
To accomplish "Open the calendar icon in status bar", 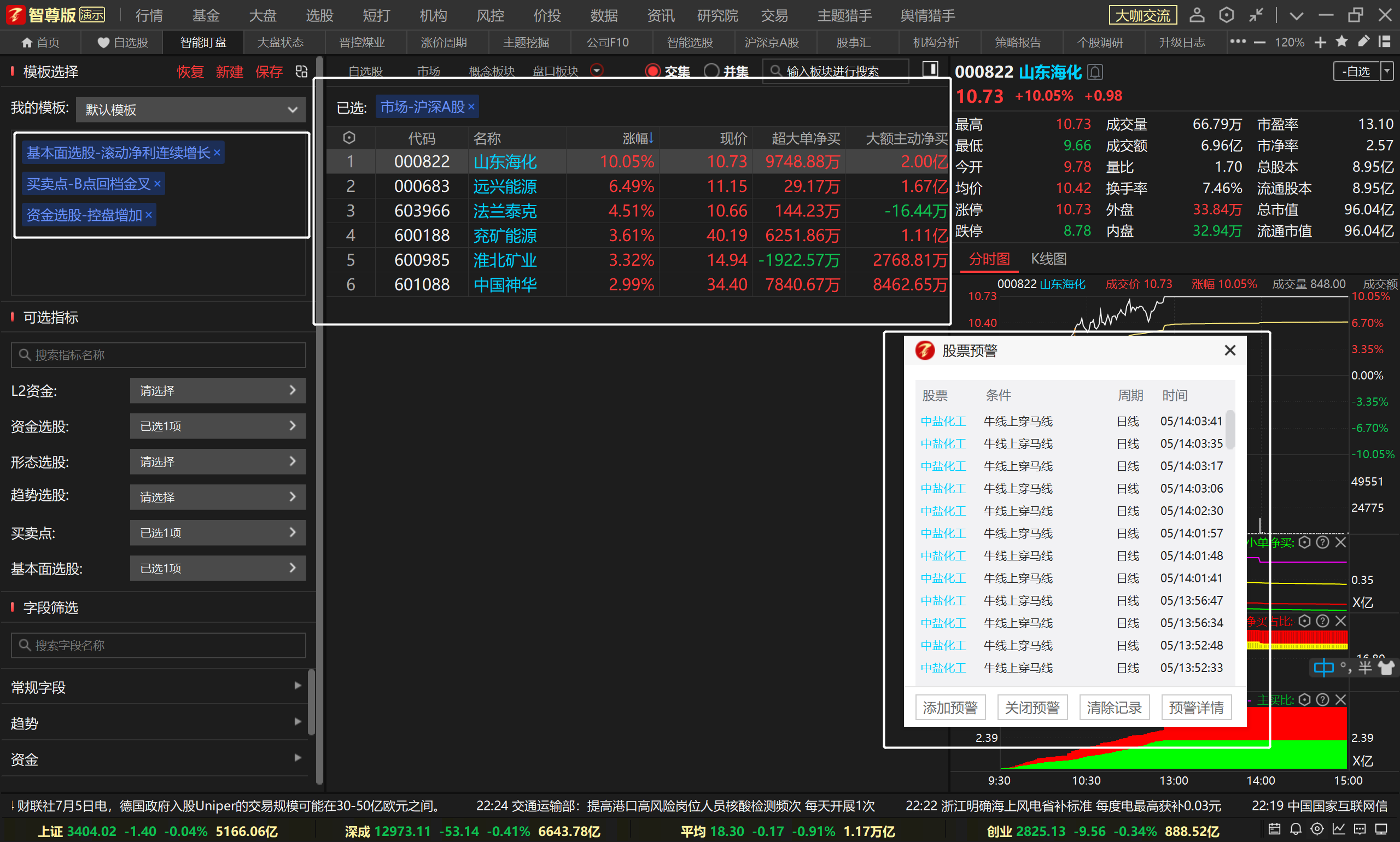I will coord(1274,829).
